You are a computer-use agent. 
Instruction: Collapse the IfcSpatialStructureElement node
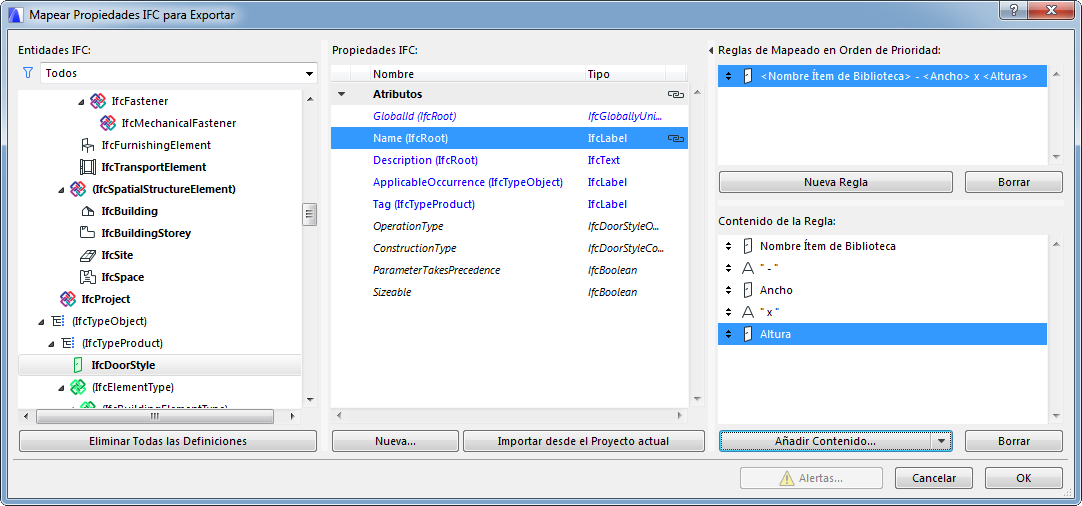point(61,190)
